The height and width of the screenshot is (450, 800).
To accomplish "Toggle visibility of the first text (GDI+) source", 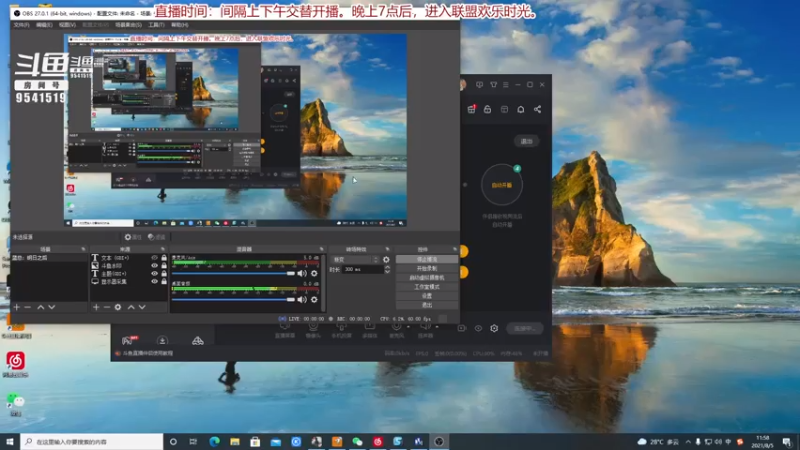I will coord(155,258).
